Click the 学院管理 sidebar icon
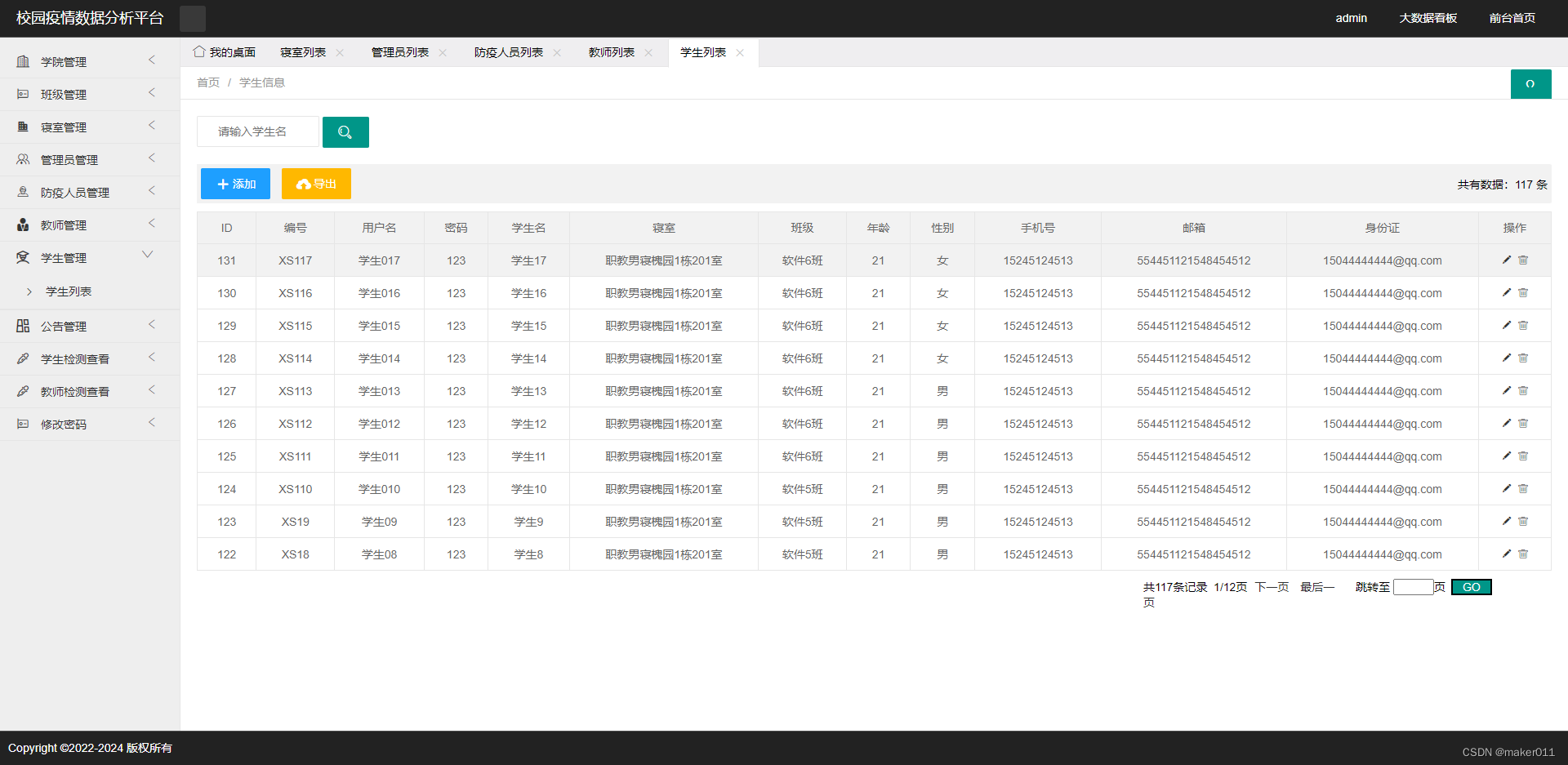This screenshot has height=765, width=1568. (23, 62)
